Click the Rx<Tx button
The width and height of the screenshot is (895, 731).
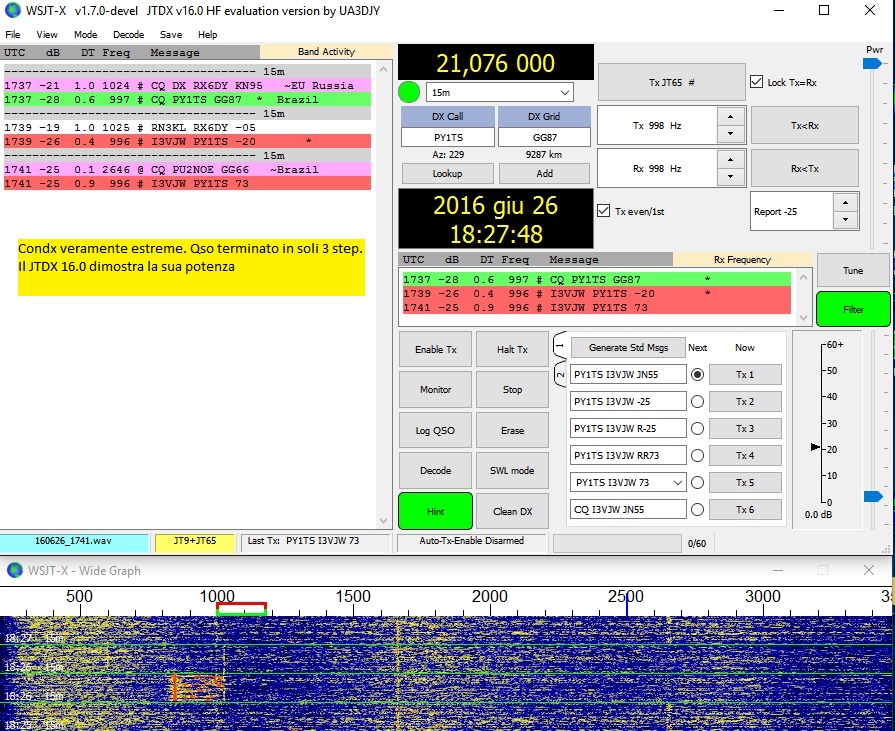click(805, 168)
